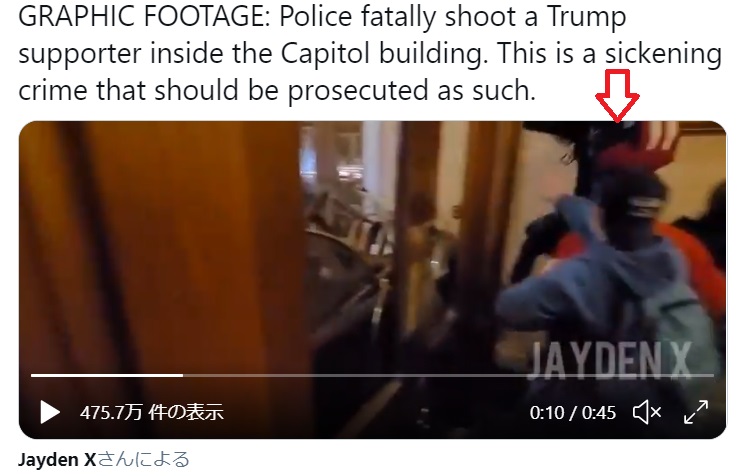Click the red downward arrow annotation
The width and height of the screenshot is (740, 476).
point(617,96)
